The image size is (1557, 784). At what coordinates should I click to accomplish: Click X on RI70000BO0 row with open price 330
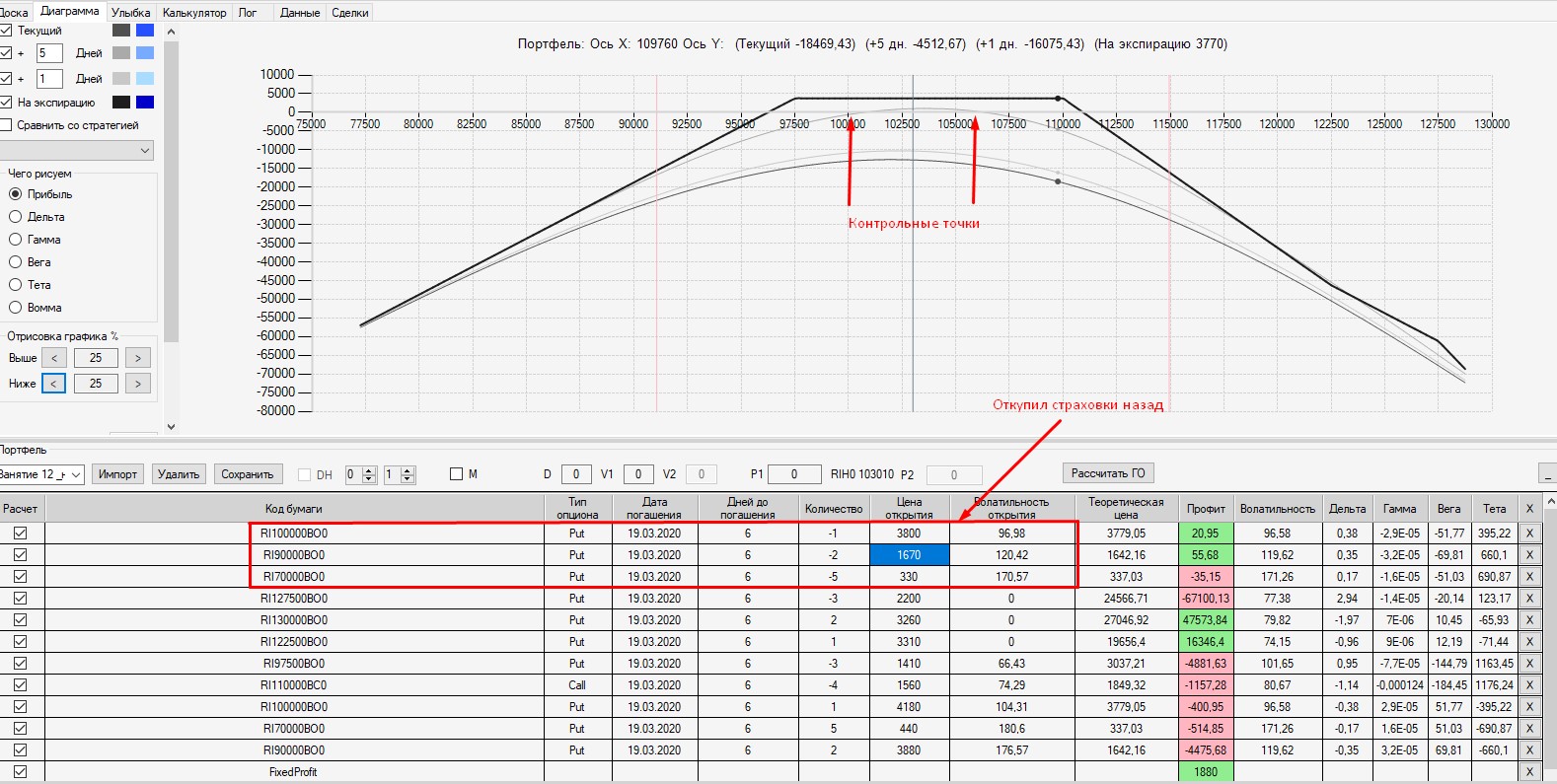click(1529, 577)
